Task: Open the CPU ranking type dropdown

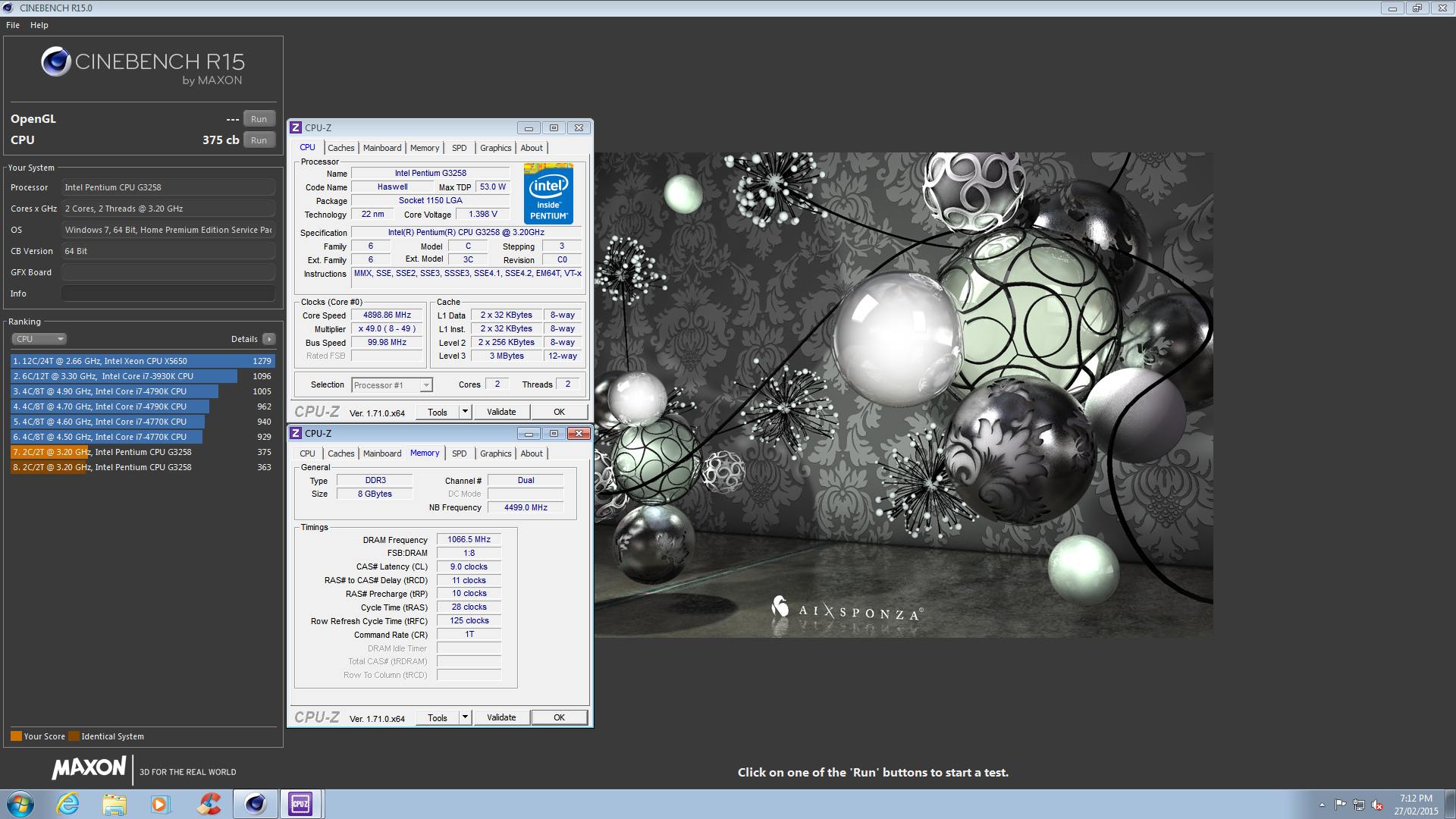Action: pos(39,339)
